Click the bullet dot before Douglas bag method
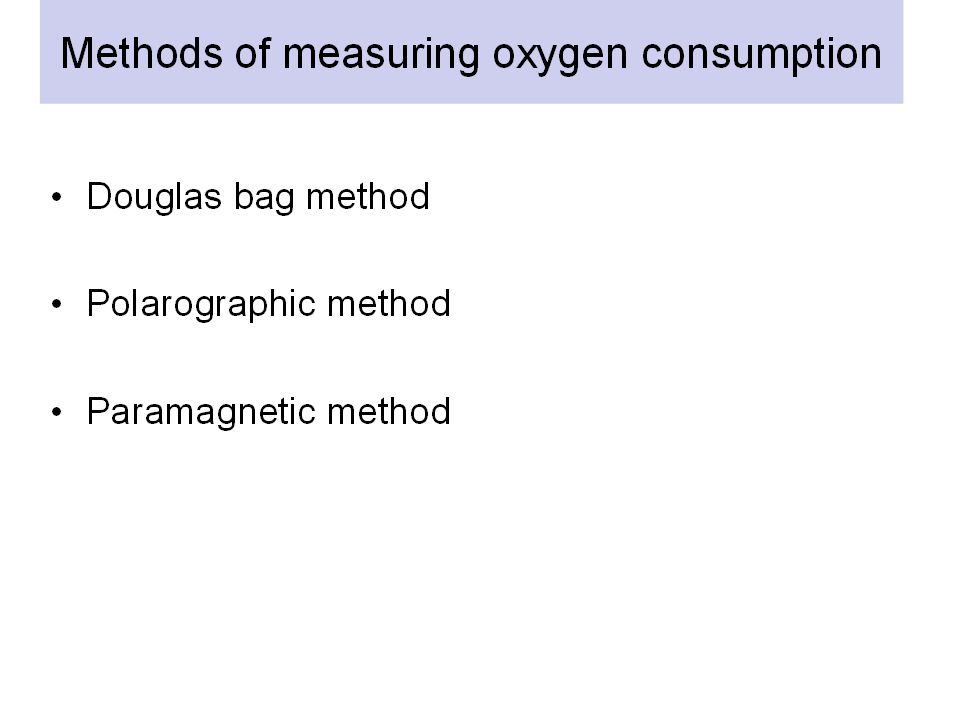Screen dimensions: 960x720 [x=57, y=197]
